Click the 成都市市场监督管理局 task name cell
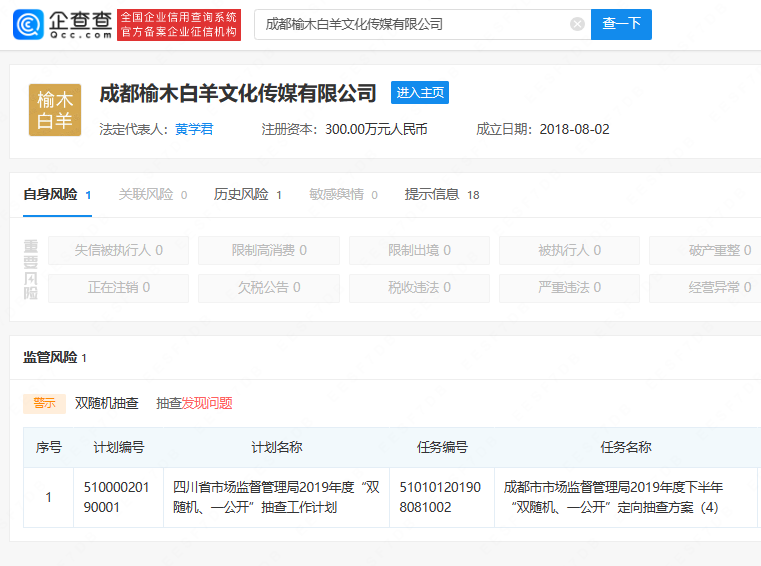The height and width of the screenshot is (566, 761). (x=626, y=498)
